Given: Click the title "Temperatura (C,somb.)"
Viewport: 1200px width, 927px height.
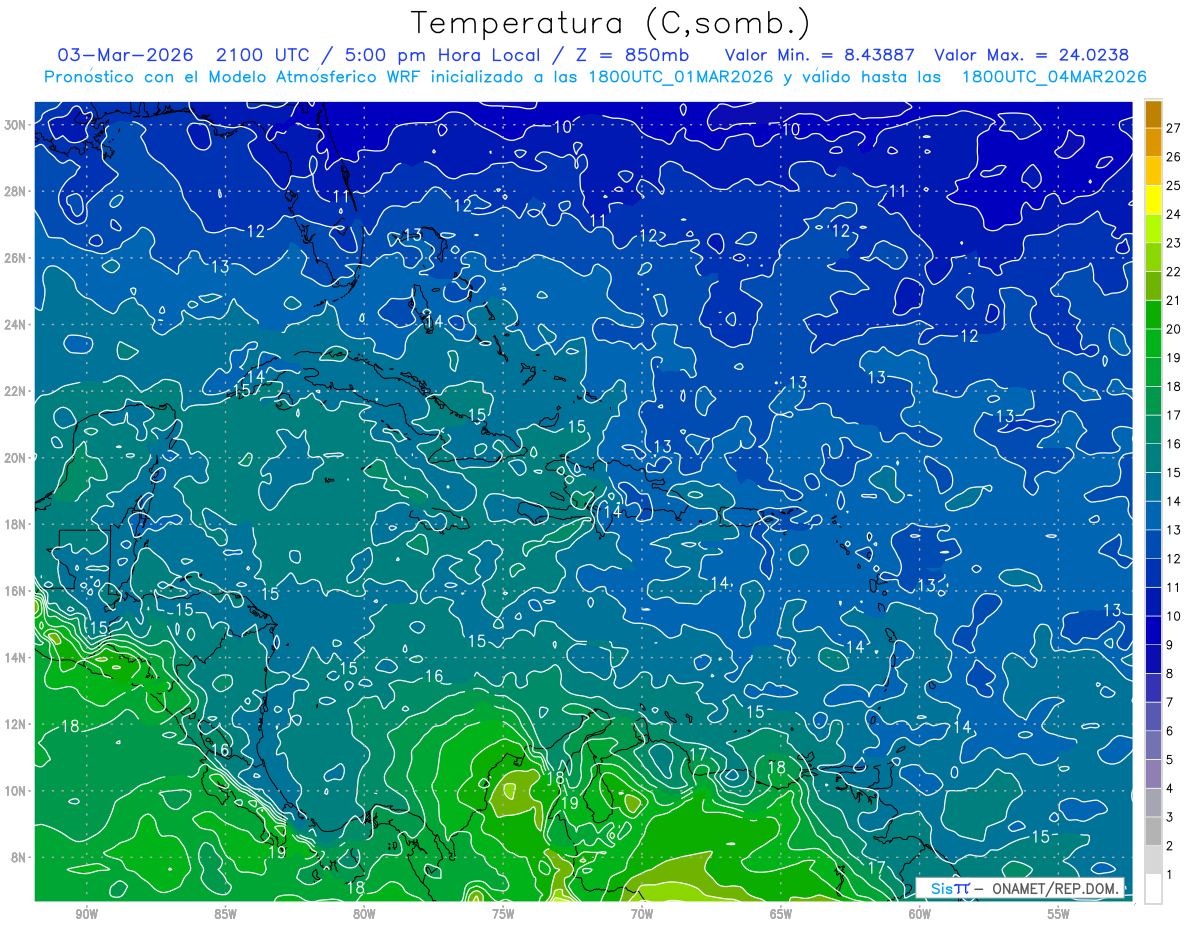Looking at the screenshot, I should coord(611,23).
